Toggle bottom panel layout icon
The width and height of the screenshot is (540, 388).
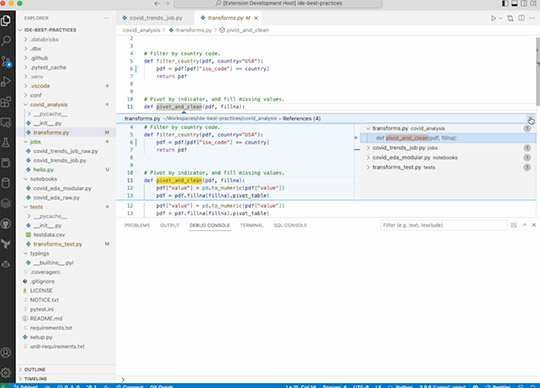click(x=515, y=3)
